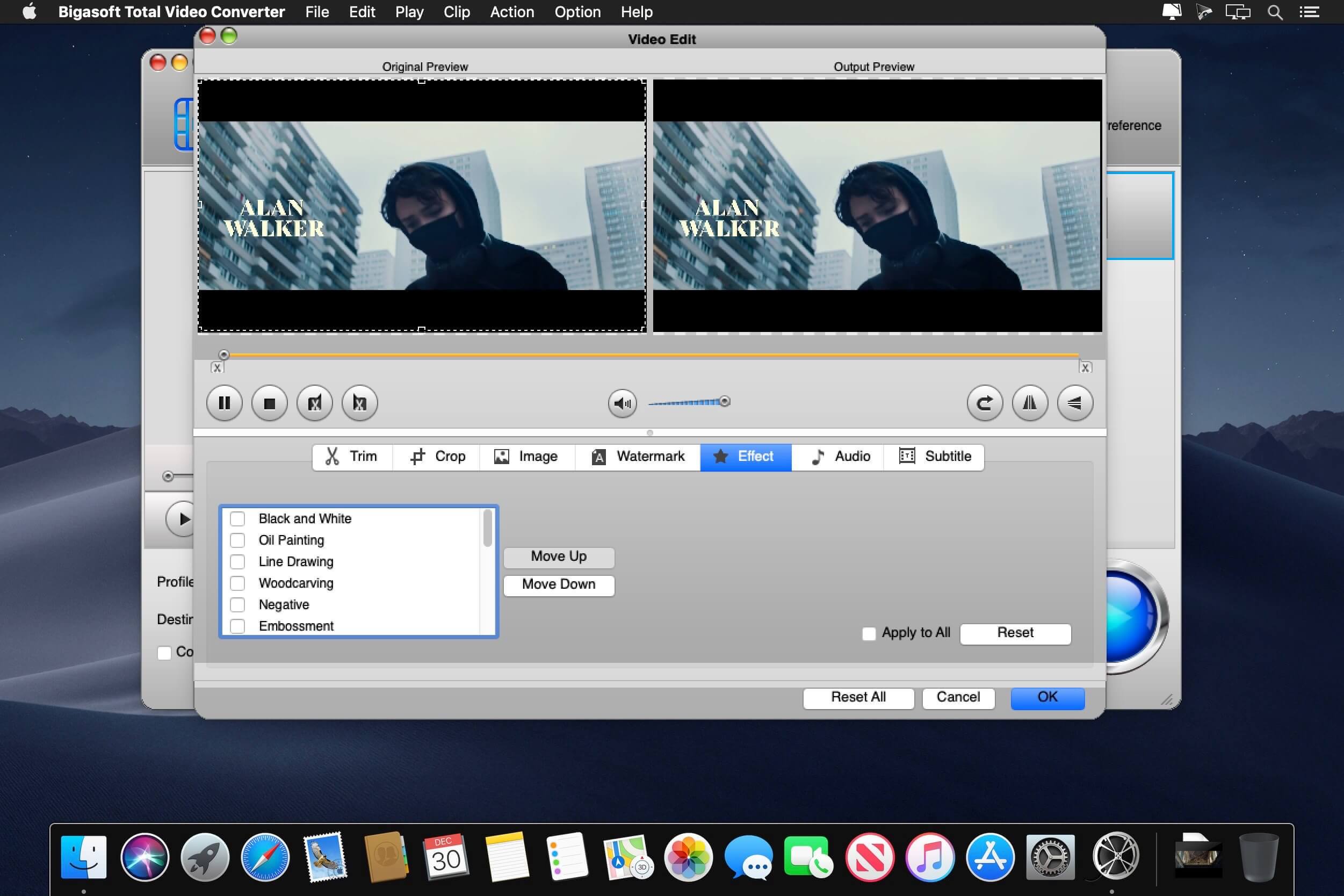
Task: Rotate video using the rotate icon
Action: point(985,403)
